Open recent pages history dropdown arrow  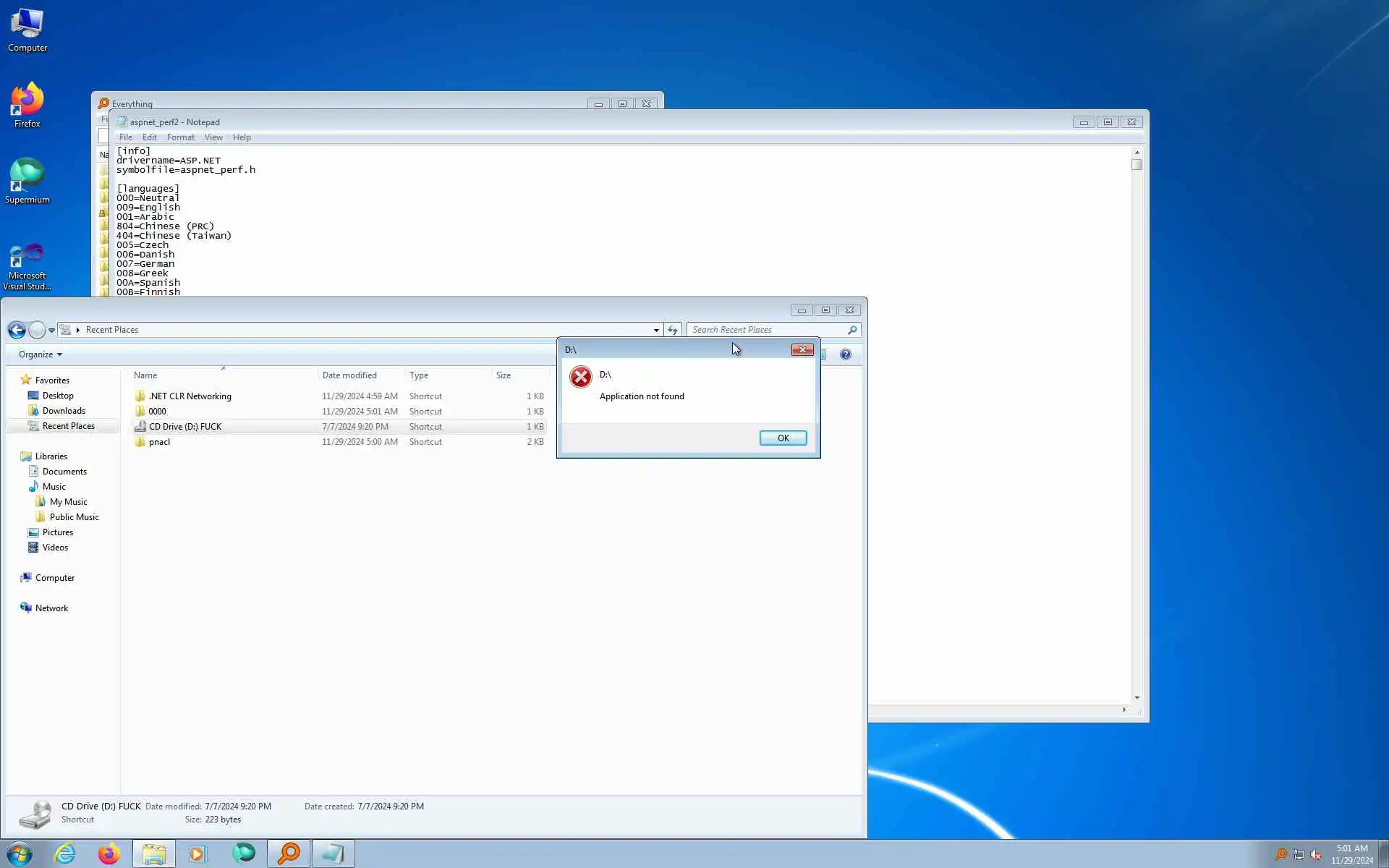tap(51, 331)
